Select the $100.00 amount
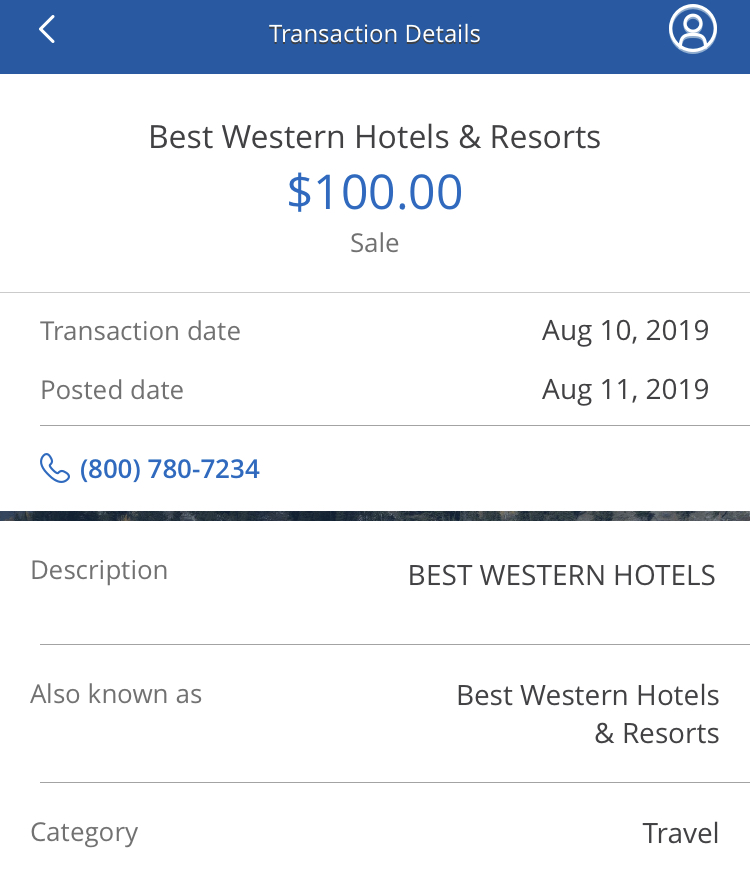750x878 pixels. [x=374, y=191]
